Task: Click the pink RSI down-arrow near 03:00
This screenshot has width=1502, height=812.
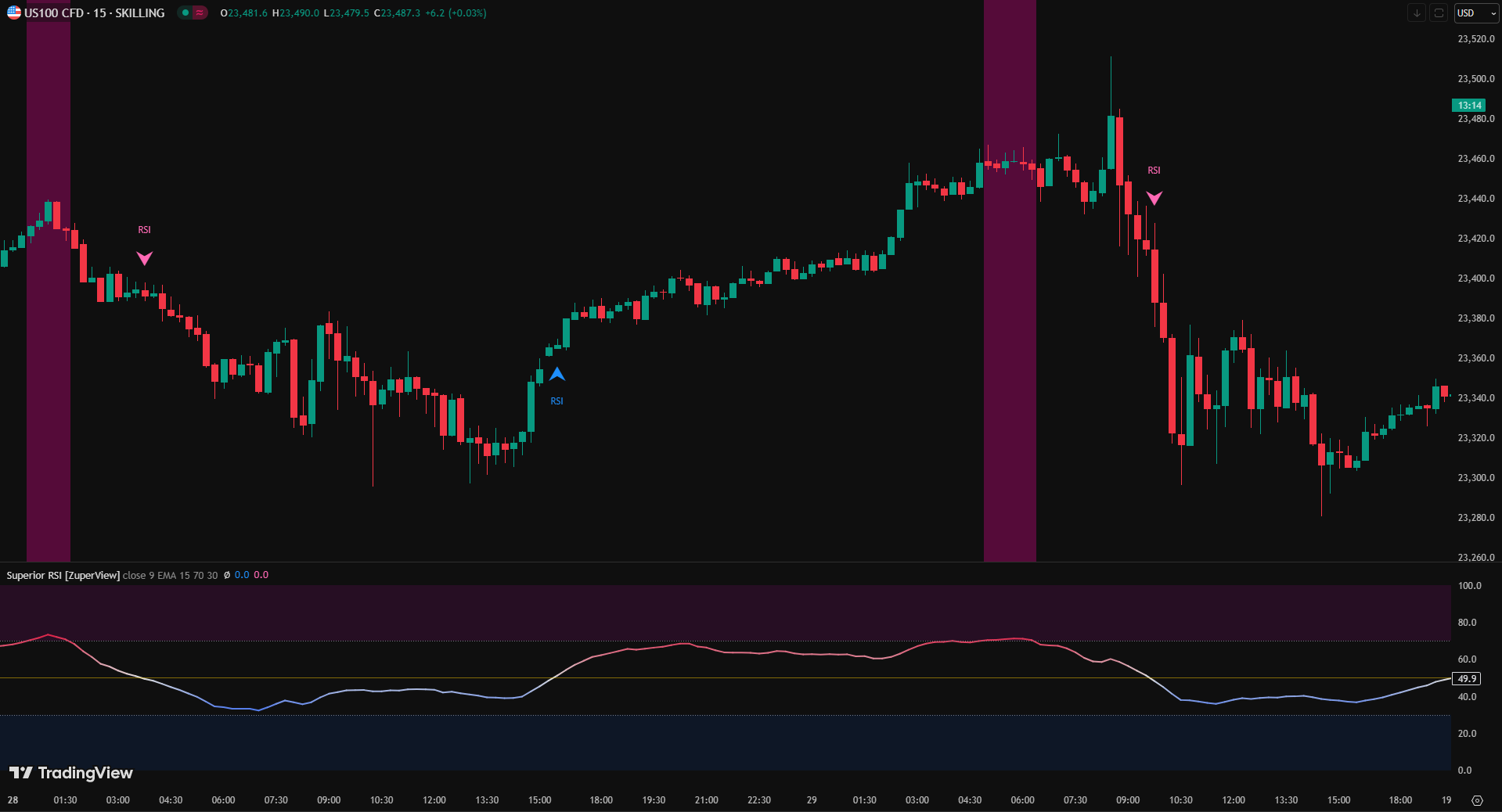Action: pyautogui.click(x=144, y=258)
